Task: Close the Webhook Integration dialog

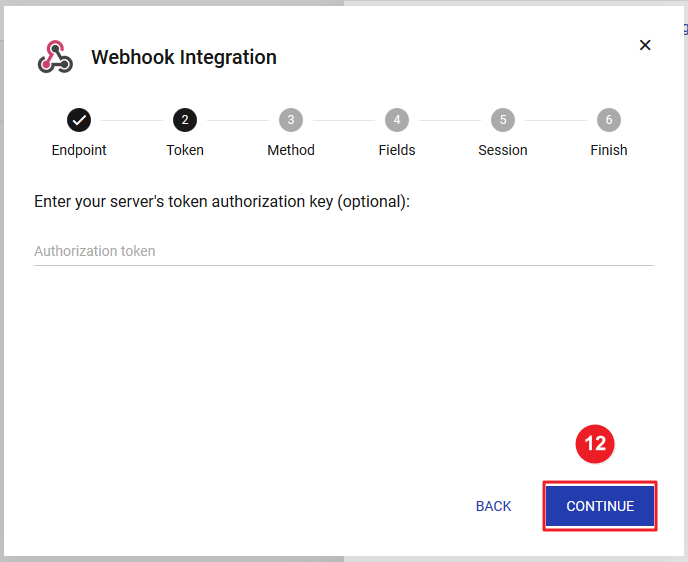Action: pos(645,45)
